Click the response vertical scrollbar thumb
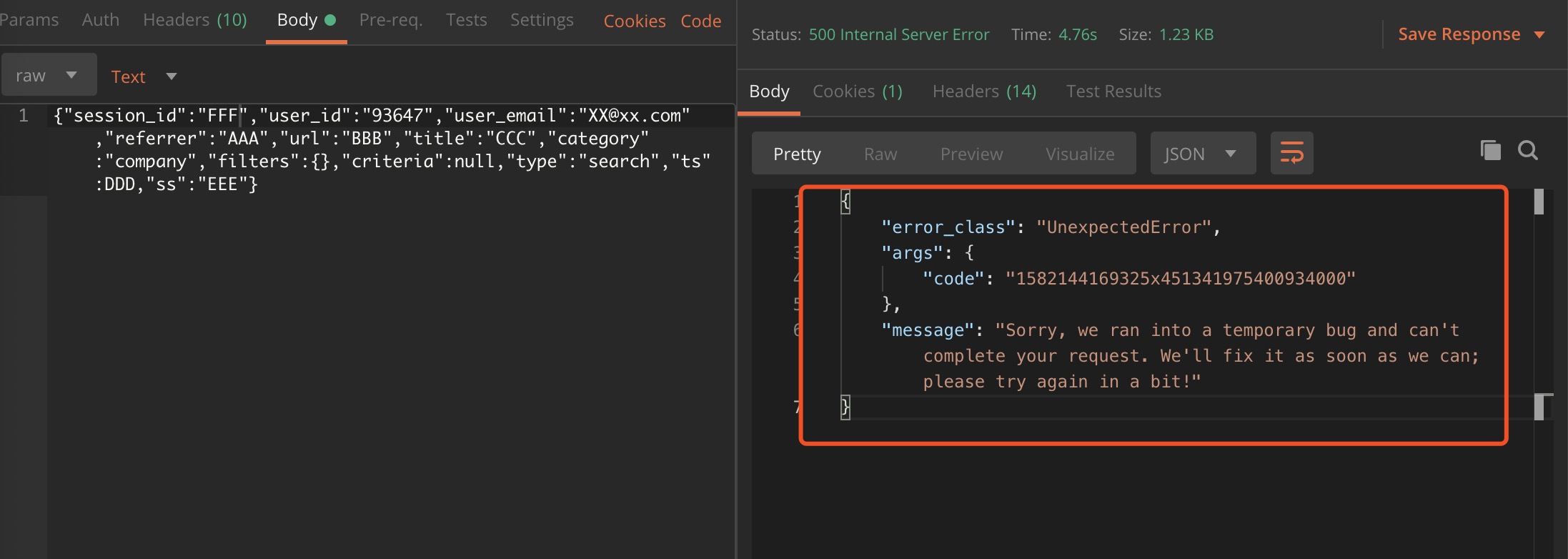Image resolution: width=1568 pixels, height=559 pixels. (1539, 202)
